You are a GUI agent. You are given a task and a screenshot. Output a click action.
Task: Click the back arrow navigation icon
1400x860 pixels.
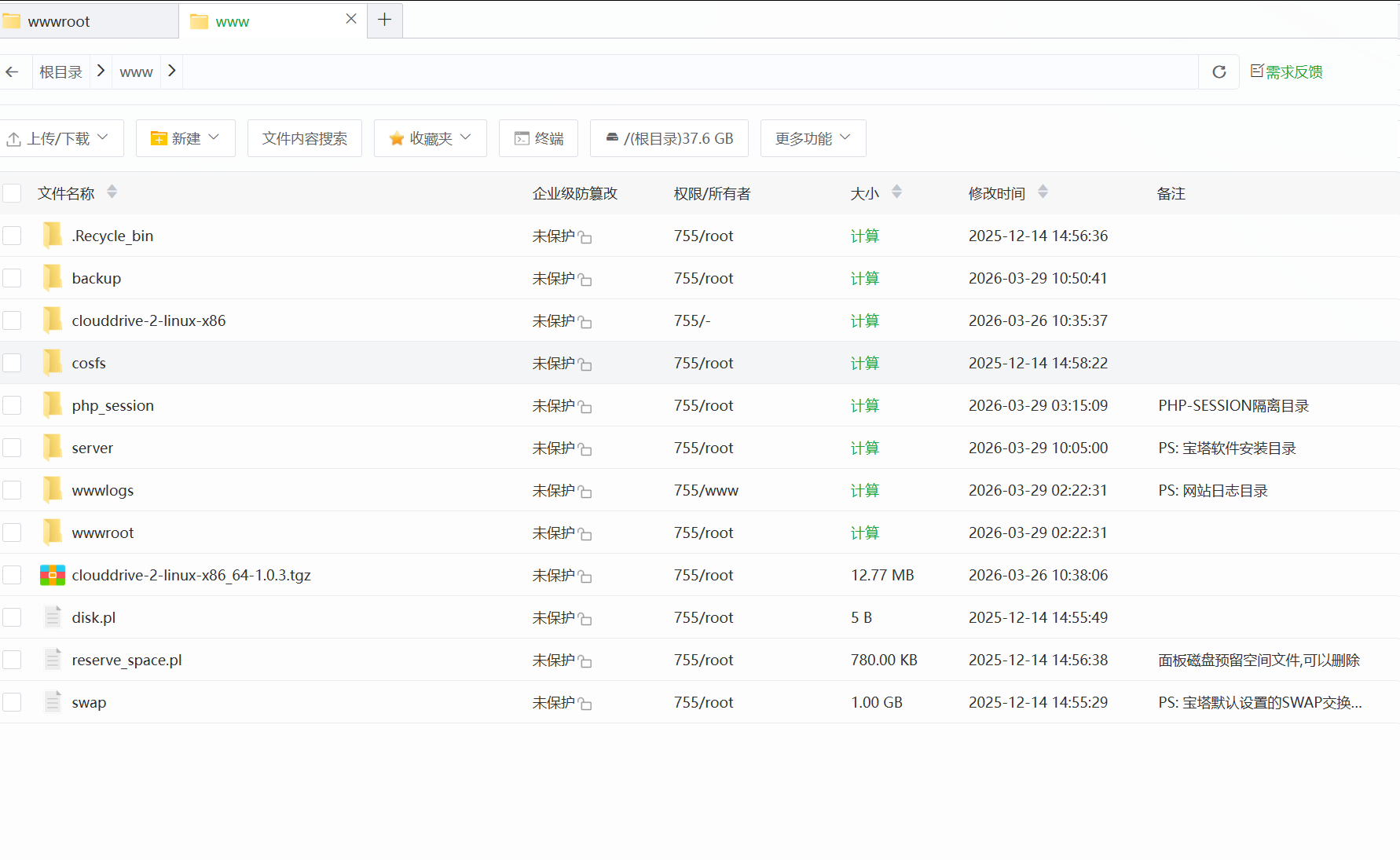(13, 71)
